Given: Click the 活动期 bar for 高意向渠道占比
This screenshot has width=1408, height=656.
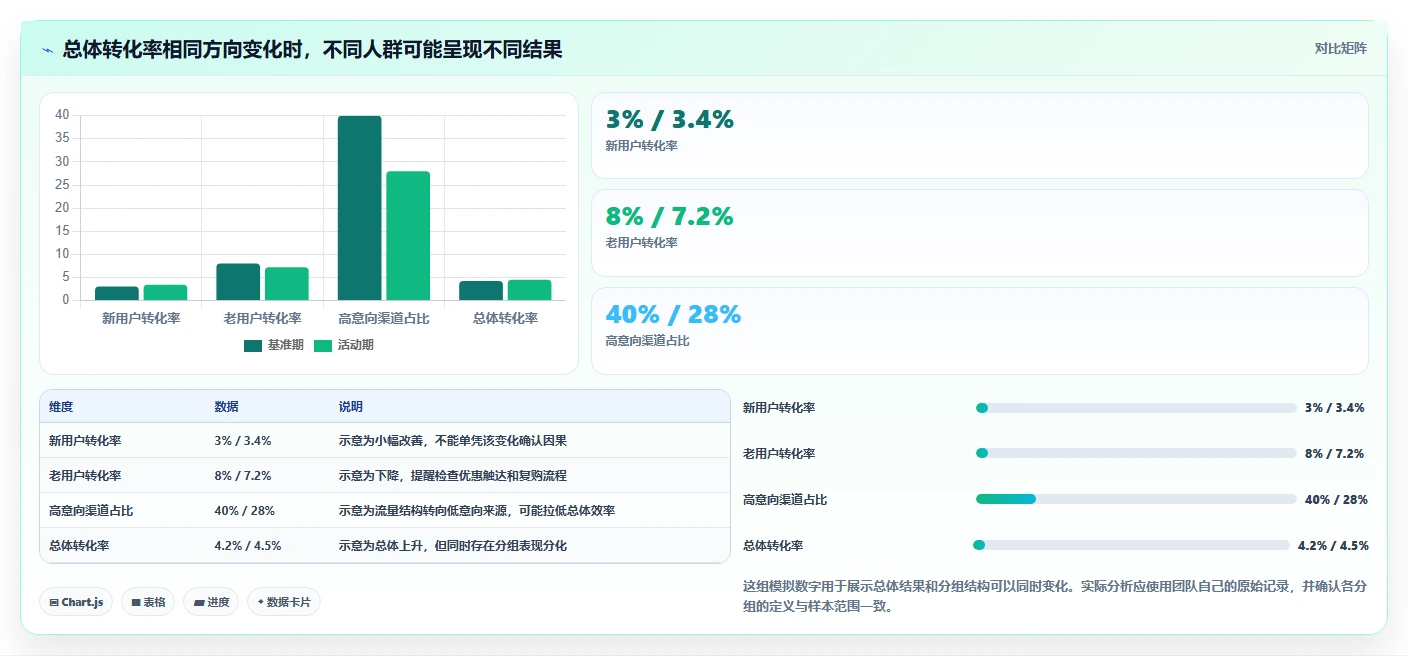Looking at the screenshot, I should (408, 236).
